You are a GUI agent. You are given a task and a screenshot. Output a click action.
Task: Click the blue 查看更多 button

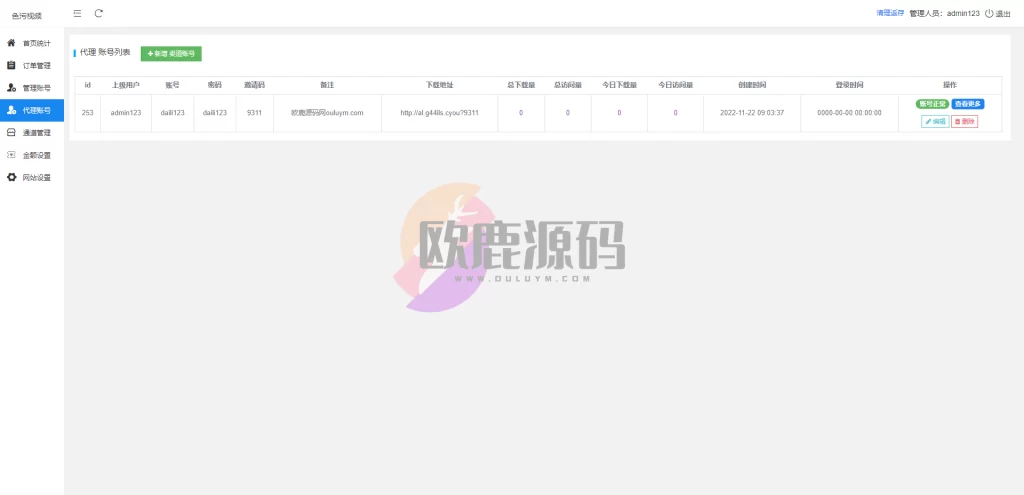click(x=968, y=104)
